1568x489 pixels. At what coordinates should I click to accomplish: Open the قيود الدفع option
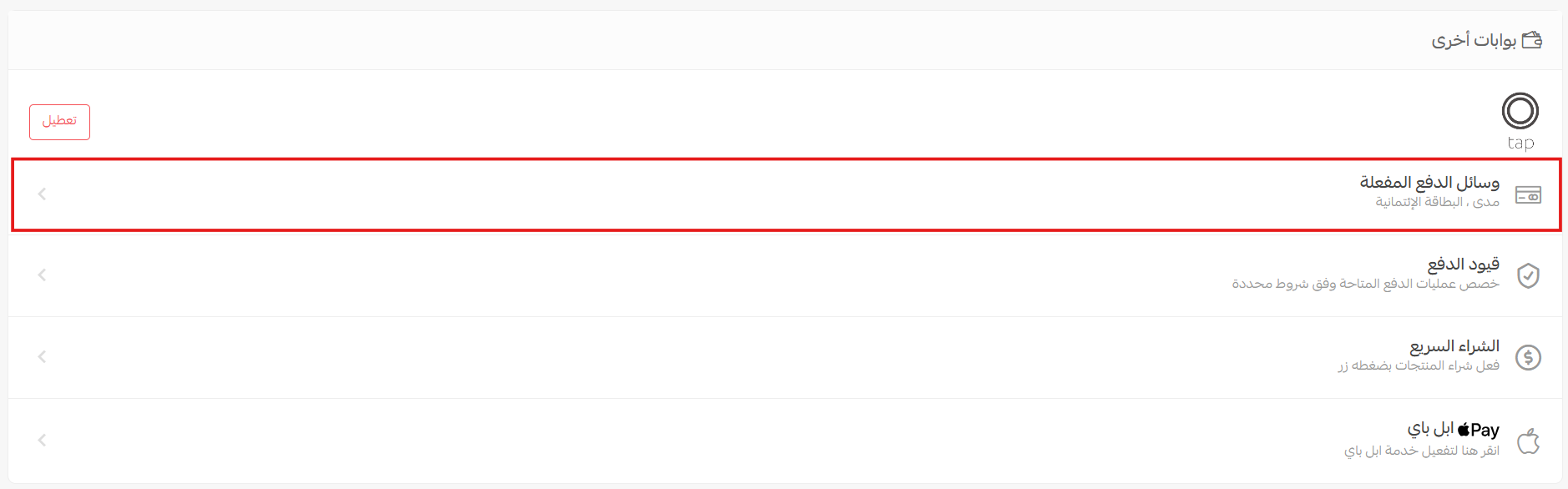(x=1463, y=265)
